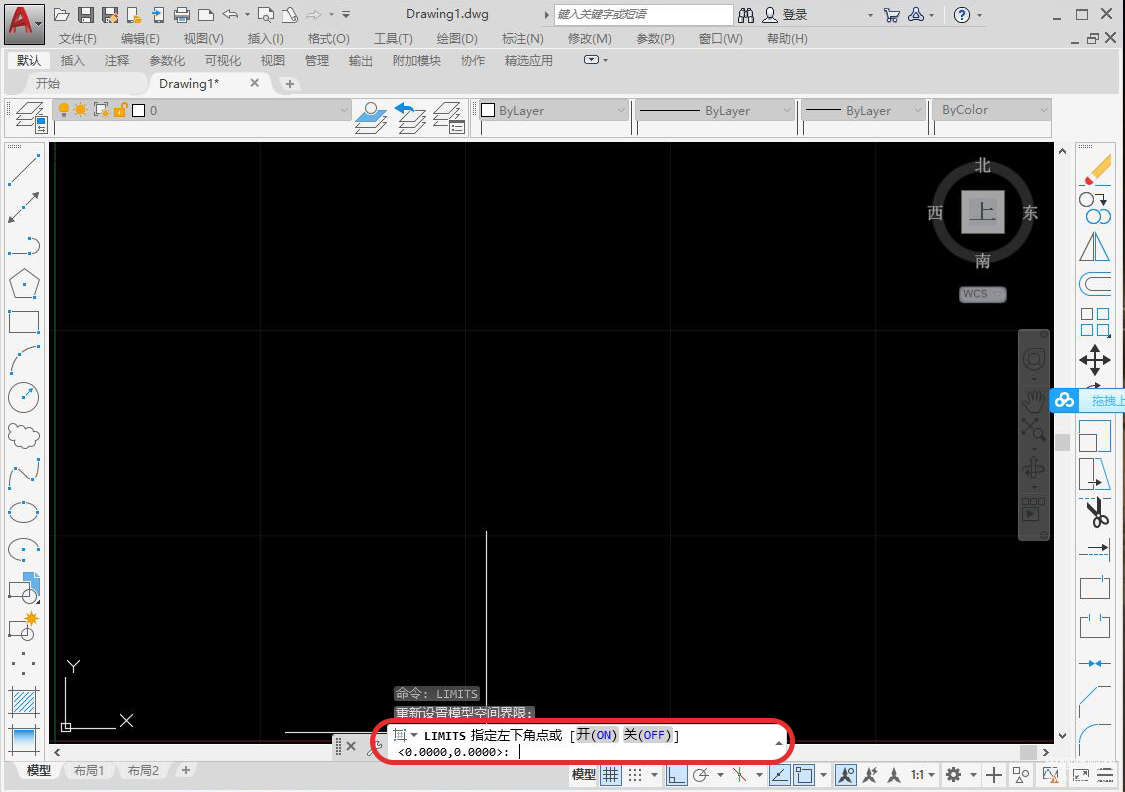Select the Construction Line tool
Viewport: 1125px width, 792px height.
(24, 207)
